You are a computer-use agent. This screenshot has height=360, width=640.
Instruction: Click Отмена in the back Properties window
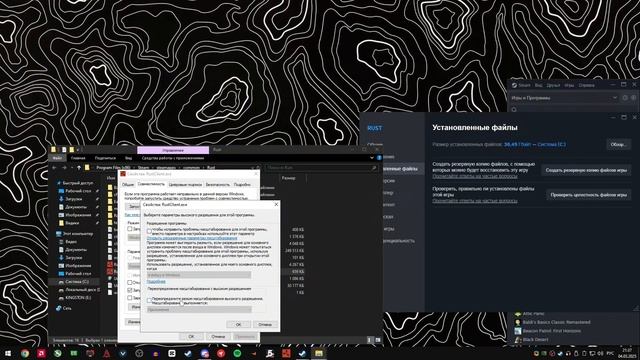pos(218,337)
